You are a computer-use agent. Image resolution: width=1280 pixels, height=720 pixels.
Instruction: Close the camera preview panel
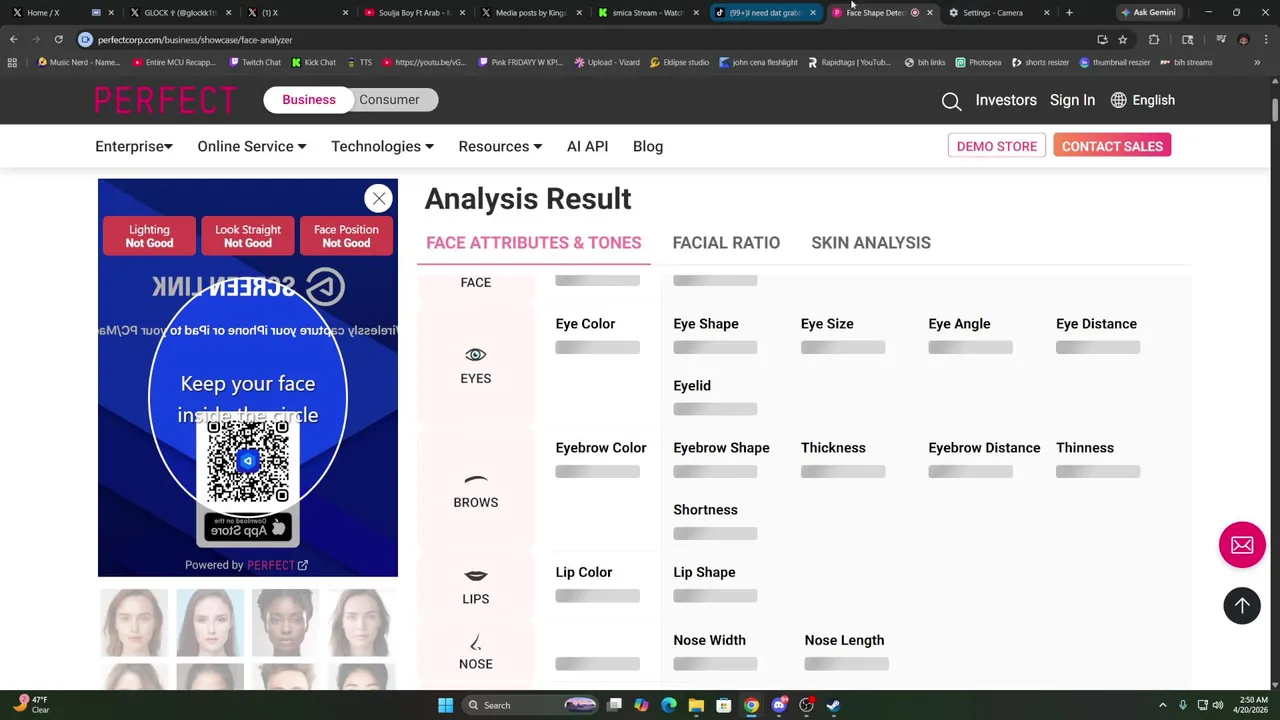(379, 199)
